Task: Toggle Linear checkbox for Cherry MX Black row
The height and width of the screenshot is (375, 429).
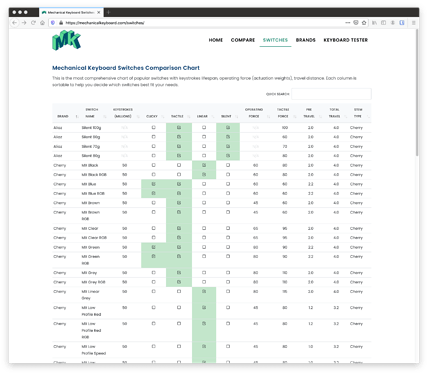Action: click(204, 165)
